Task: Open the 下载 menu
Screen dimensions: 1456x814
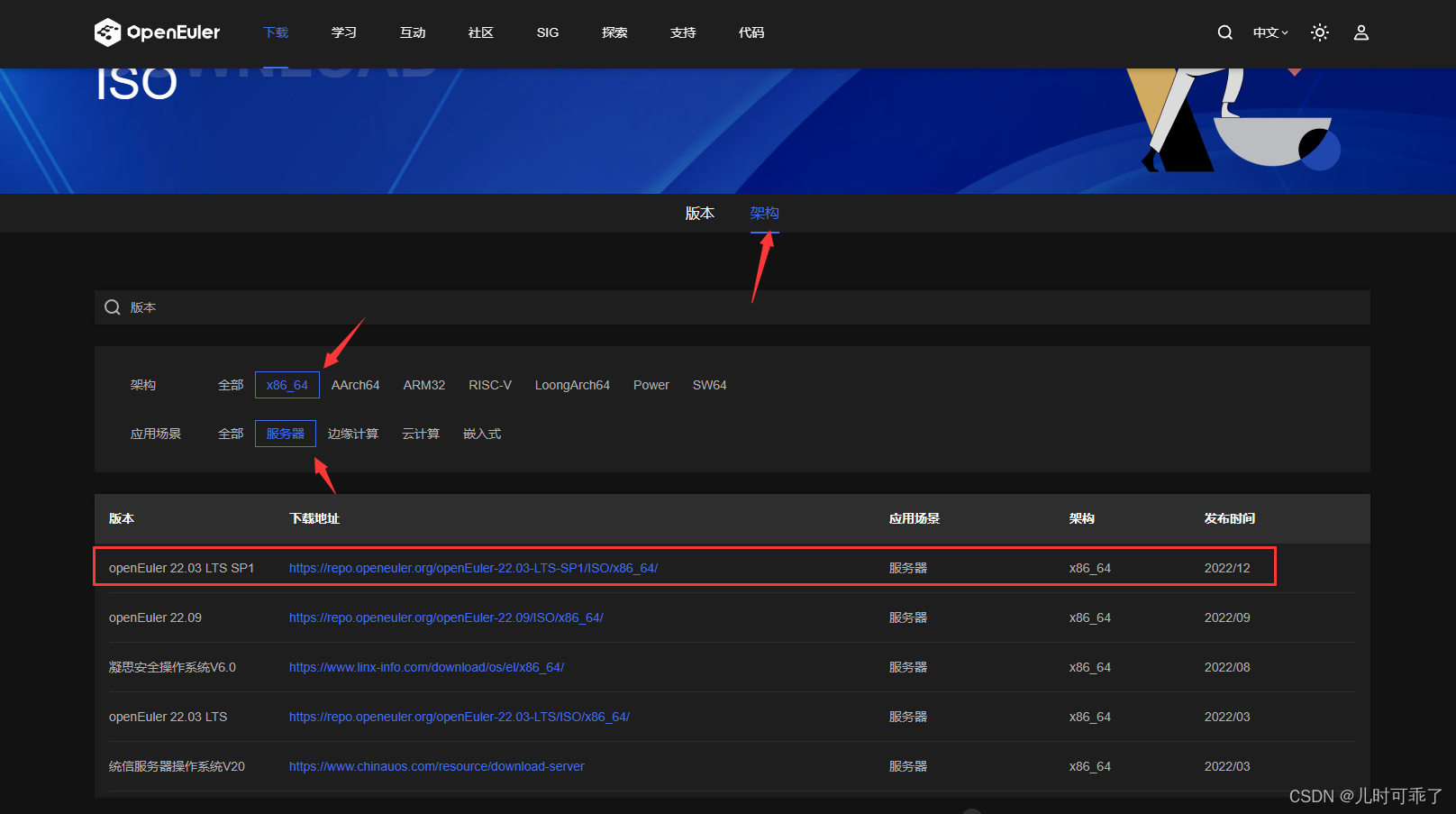Action: (x=276, y=32)
